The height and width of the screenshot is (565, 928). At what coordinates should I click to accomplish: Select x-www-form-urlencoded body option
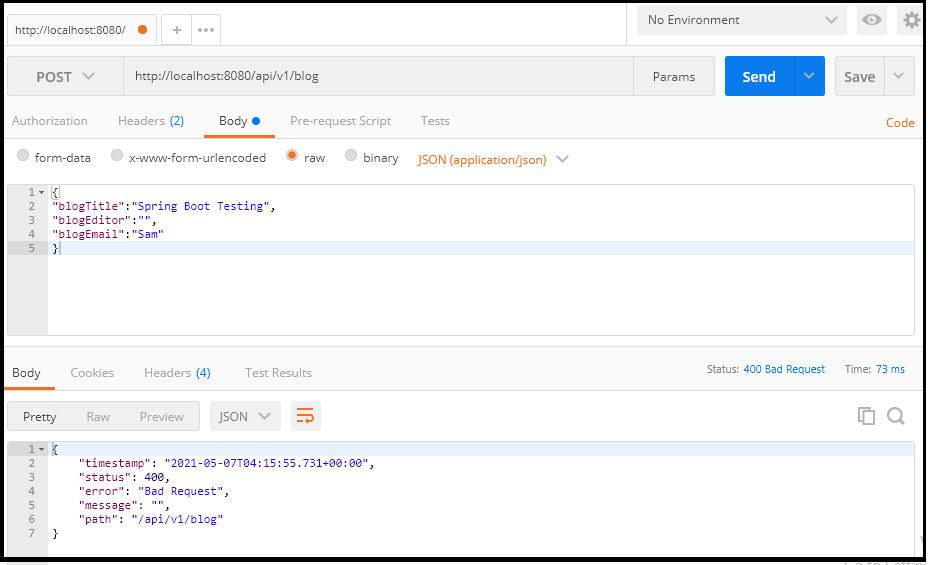click(x=117, y=156)
